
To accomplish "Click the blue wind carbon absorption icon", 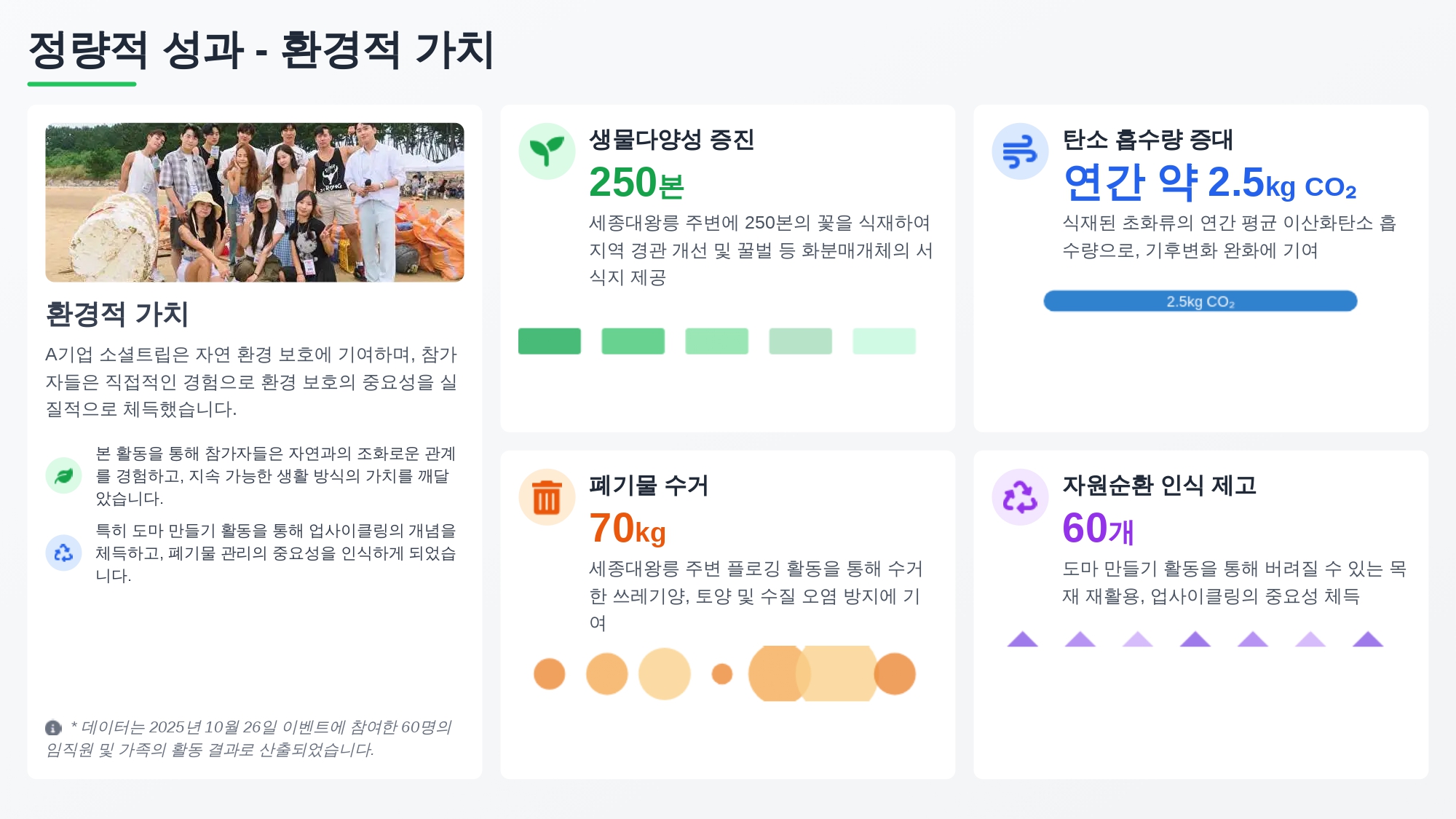I will point(1020,151).
